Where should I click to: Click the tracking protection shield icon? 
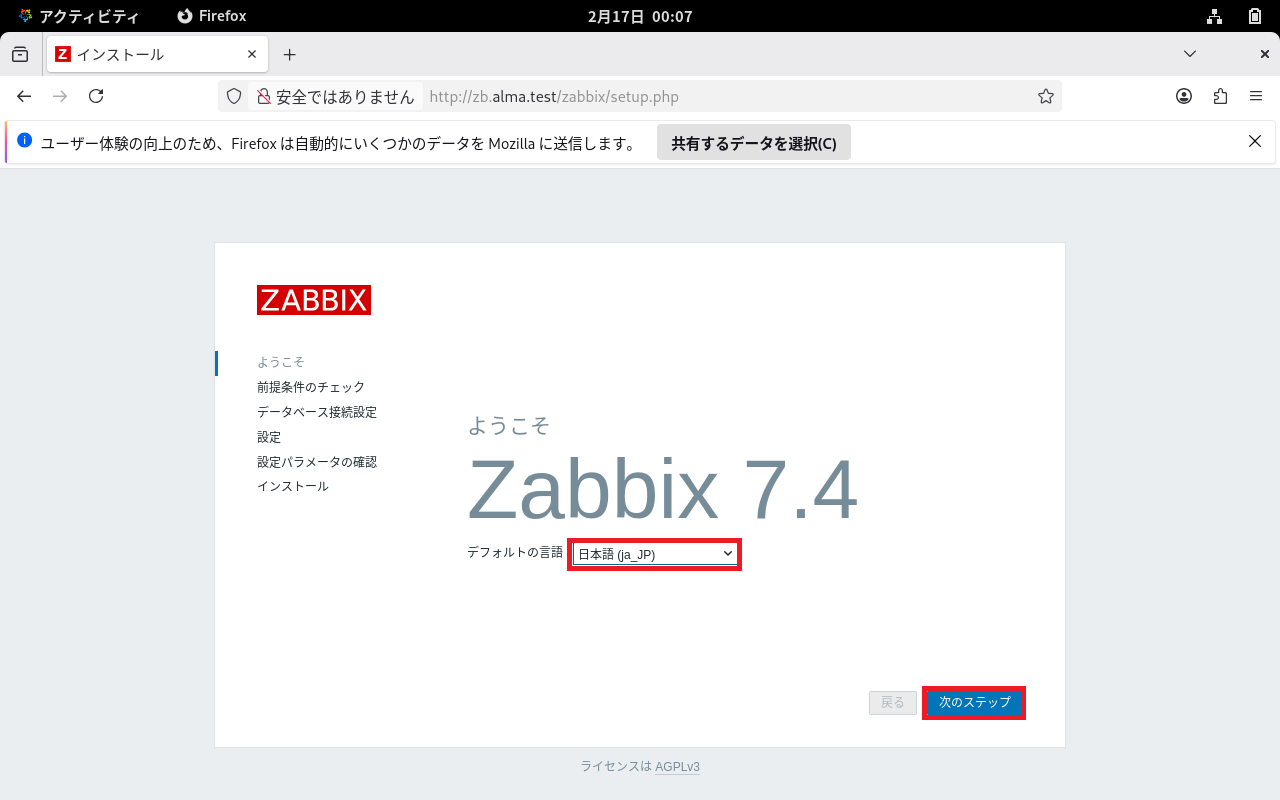click(234, 96)
